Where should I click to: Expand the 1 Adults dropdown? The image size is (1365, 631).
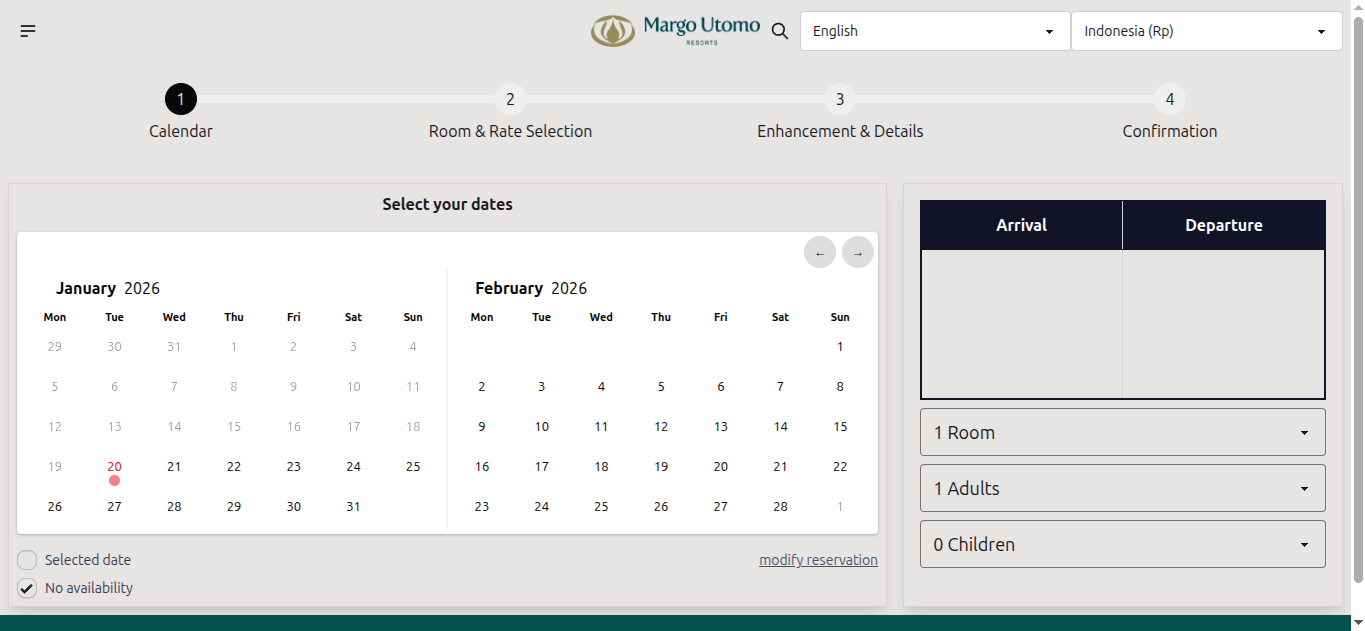[1122, 489]
